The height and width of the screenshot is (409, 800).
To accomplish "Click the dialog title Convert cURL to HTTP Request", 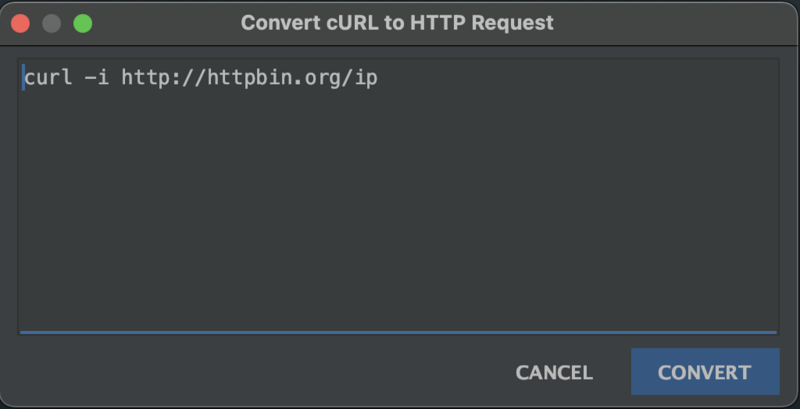I will [397, 23].
